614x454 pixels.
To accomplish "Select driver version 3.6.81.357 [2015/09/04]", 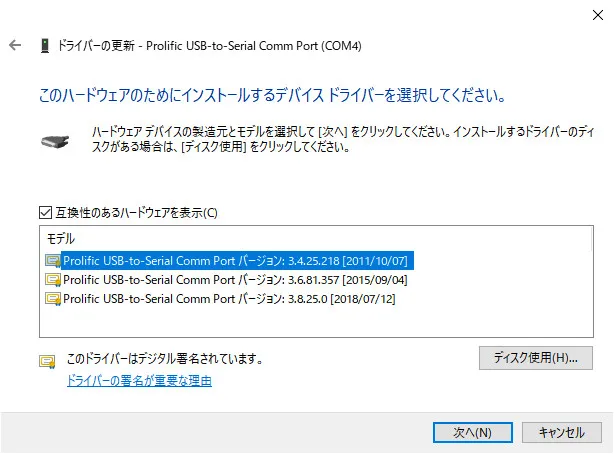I will tap(235, 280).
